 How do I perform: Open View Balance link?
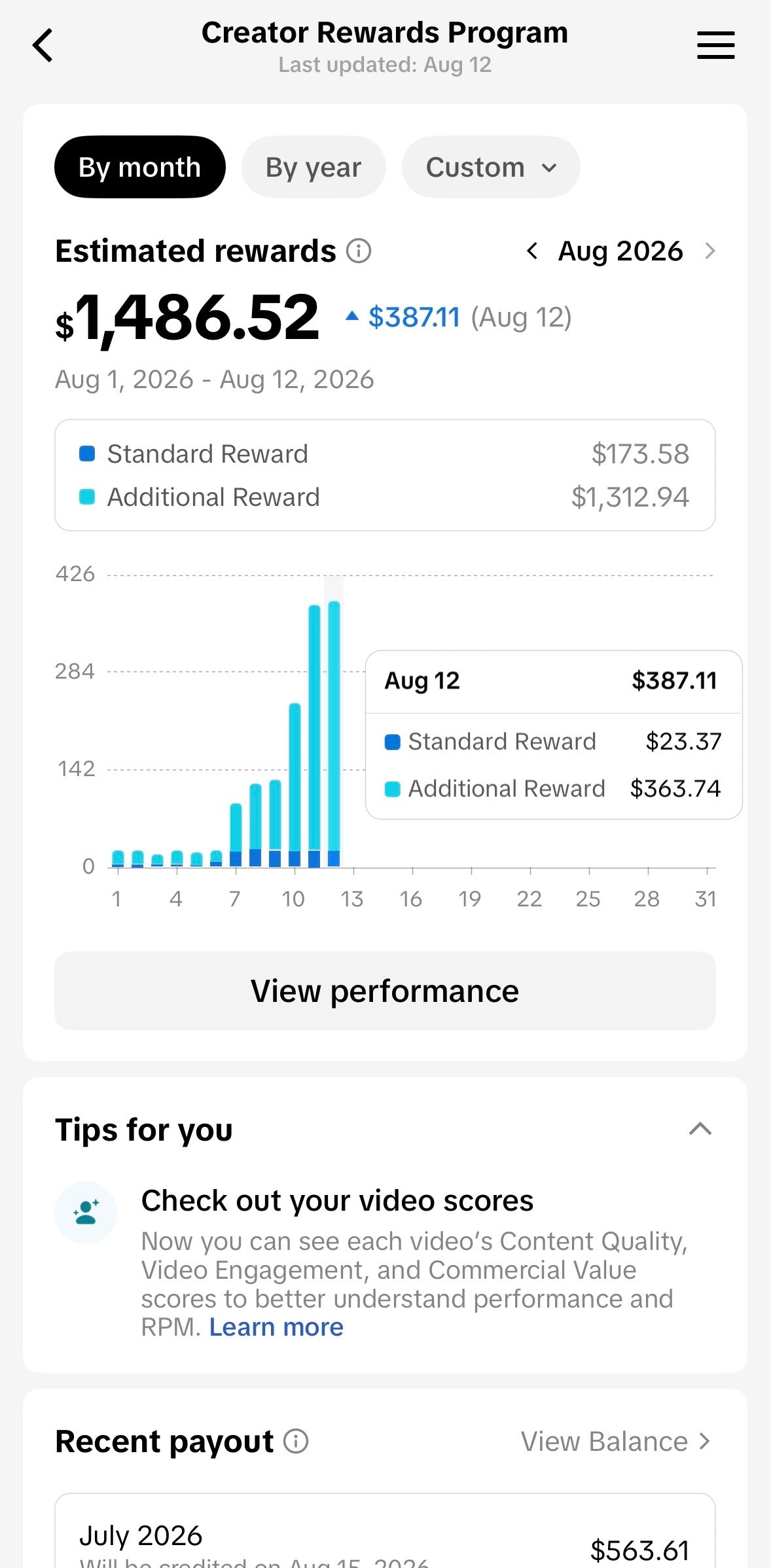point(615,1442)
